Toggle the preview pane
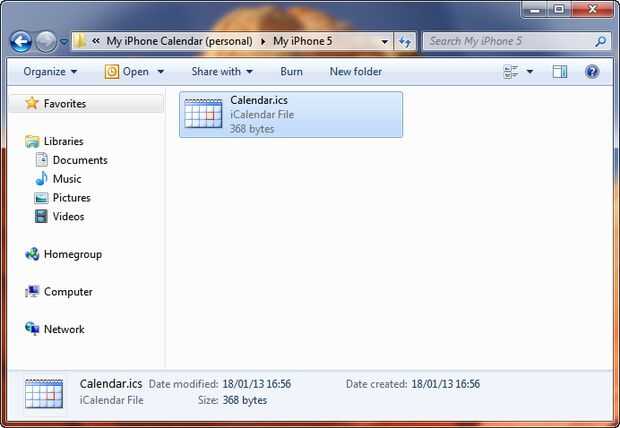Viewport: 620px width, 428px height. (560, 72)
